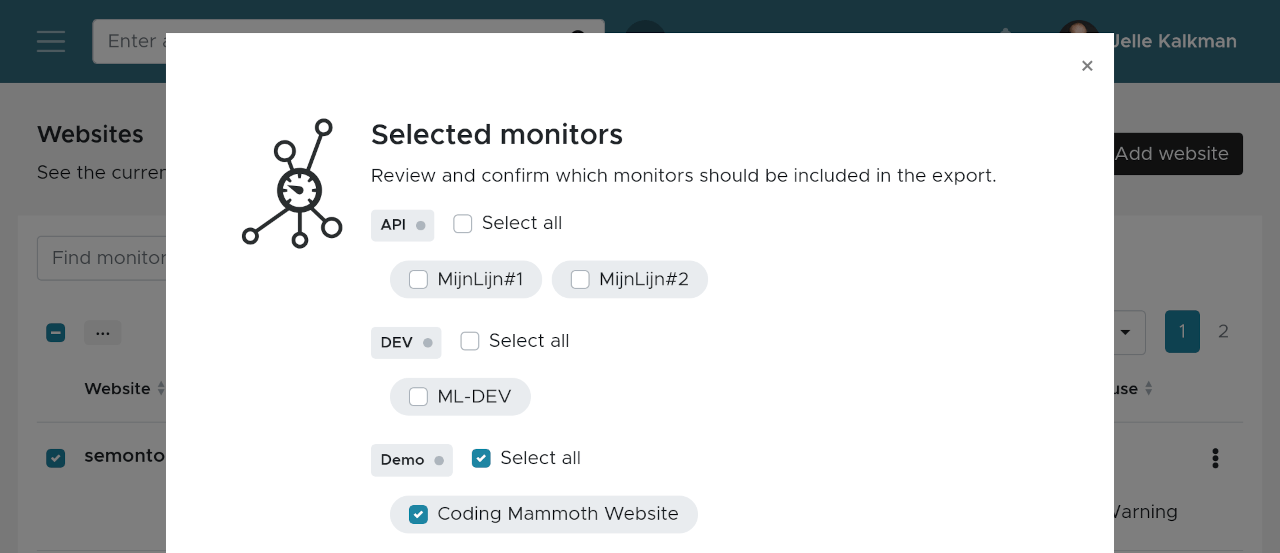
Task: Close the Selected monitors dialog
Action: tap(1087, 66)
